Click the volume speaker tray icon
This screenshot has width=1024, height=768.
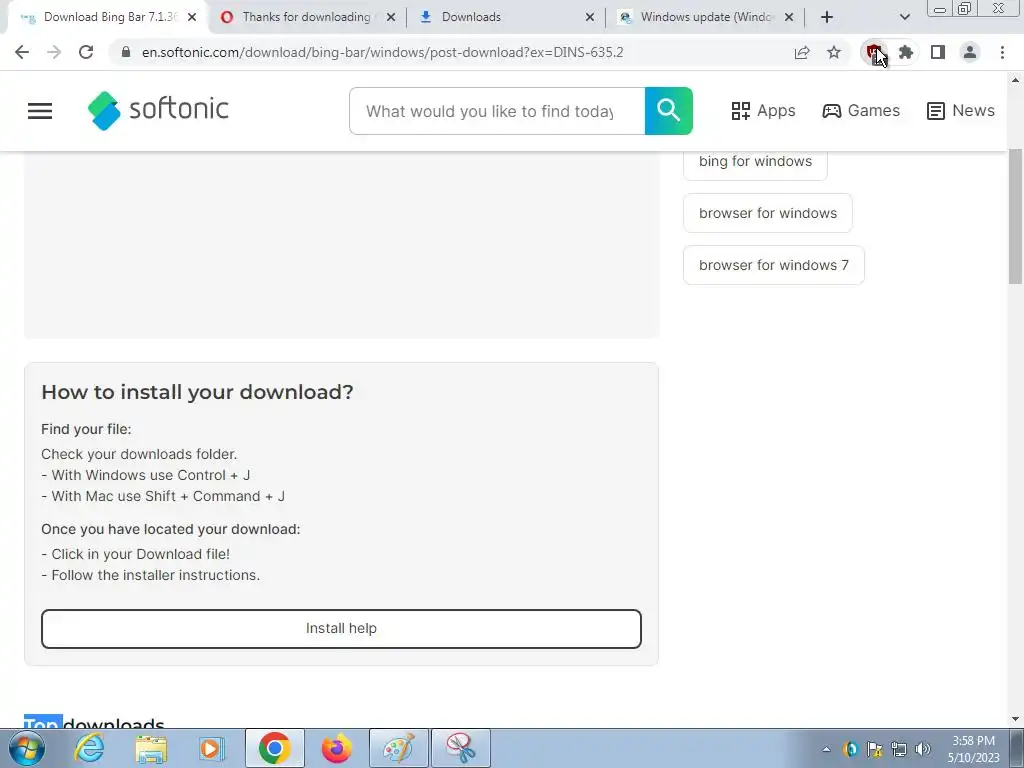(923, 749)
